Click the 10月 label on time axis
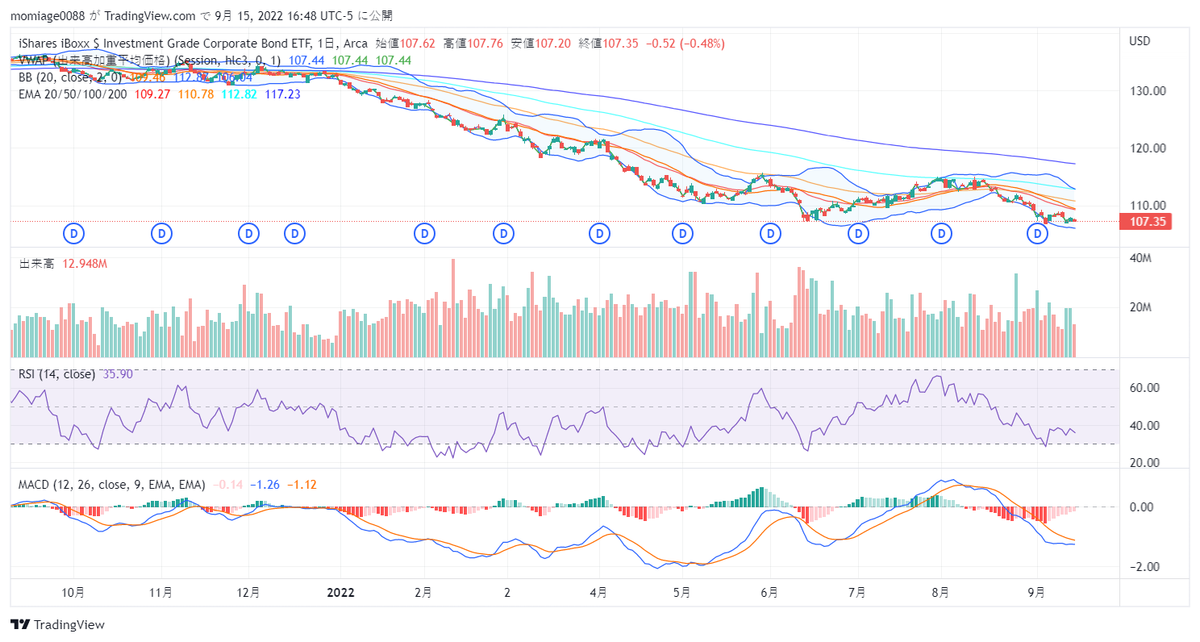 pos(73,592)
